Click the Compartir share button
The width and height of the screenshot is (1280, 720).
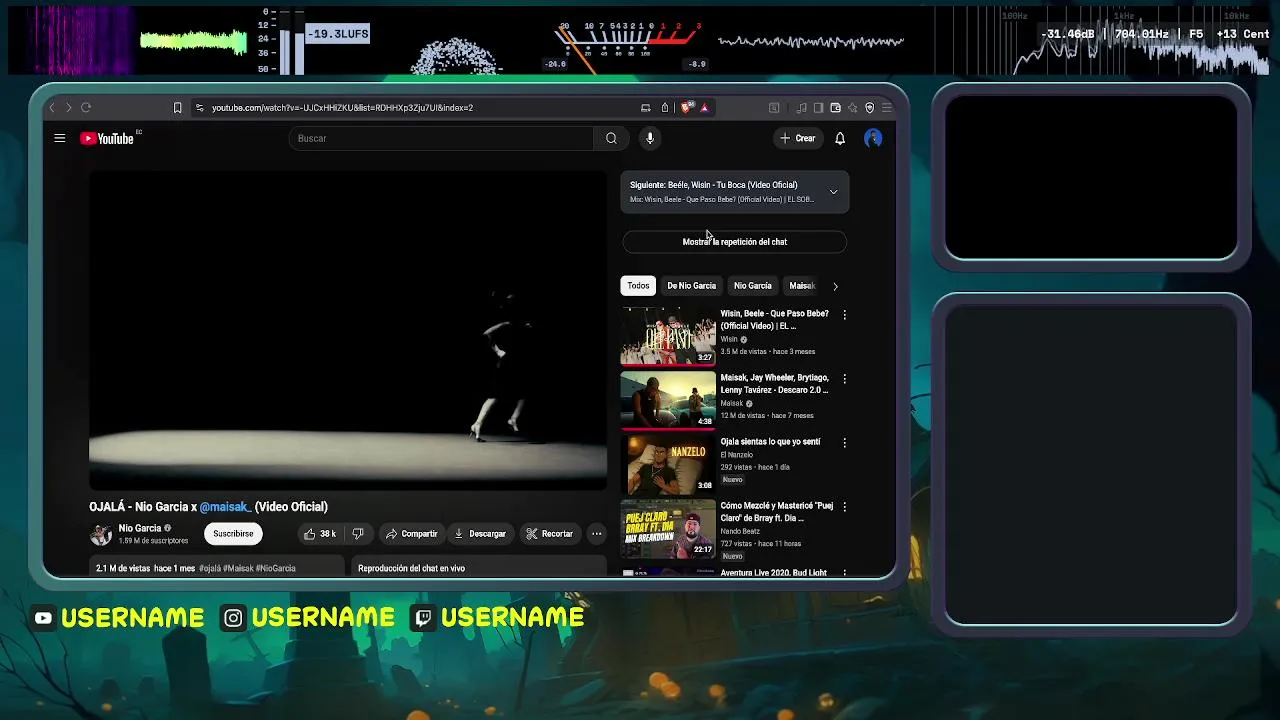coord(411,534)
